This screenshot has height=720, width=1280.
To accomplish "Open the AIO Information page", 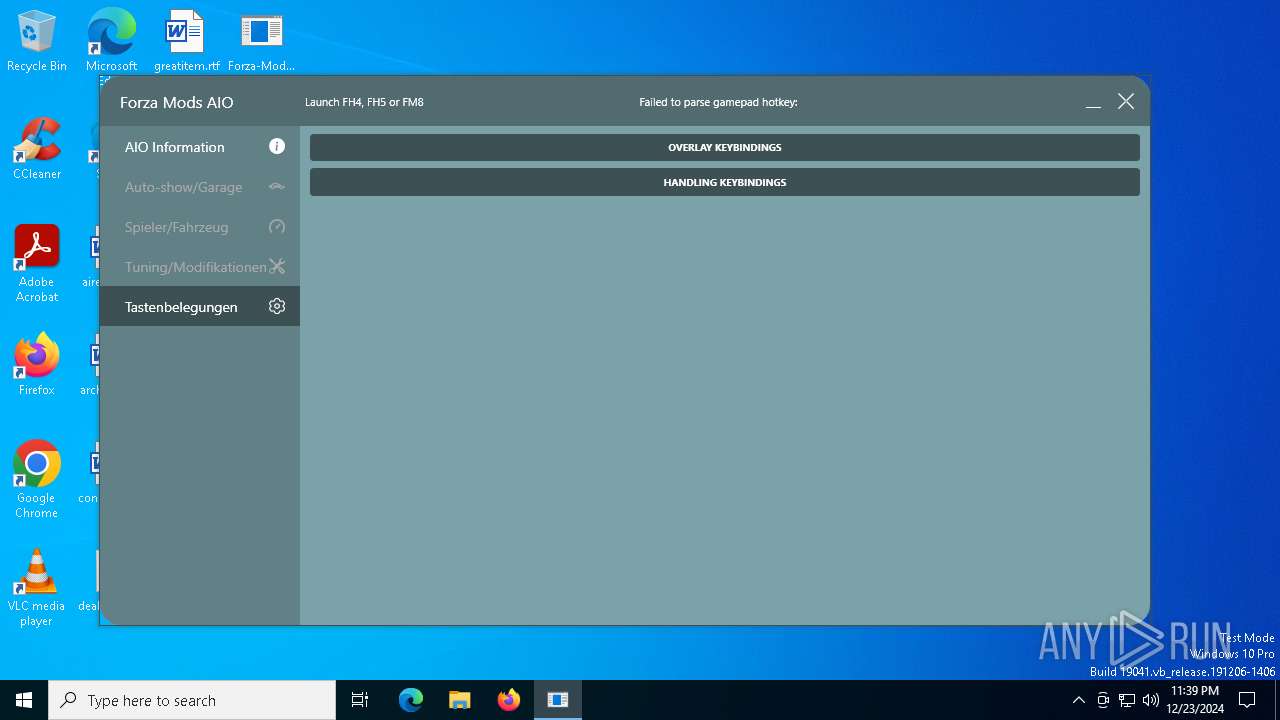I will click(200, 147).
